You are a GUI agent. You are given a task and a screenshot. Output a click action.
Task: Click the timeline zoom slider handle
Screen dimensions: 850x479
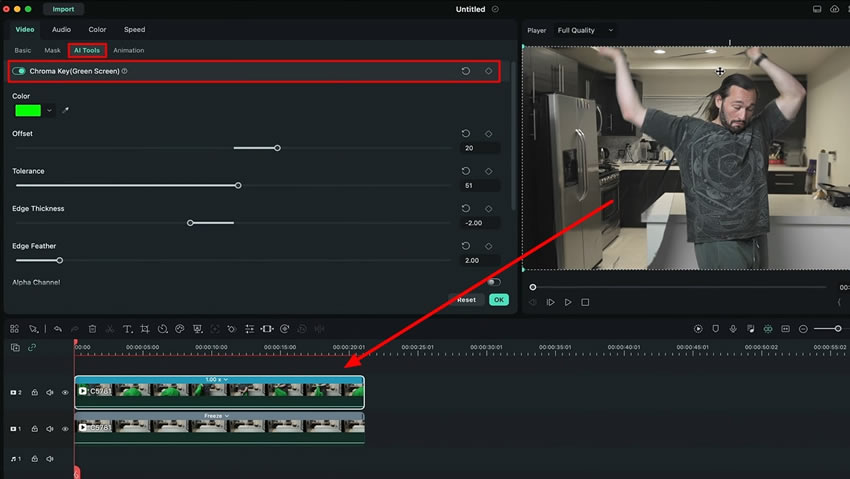click(x=838, y=329)
